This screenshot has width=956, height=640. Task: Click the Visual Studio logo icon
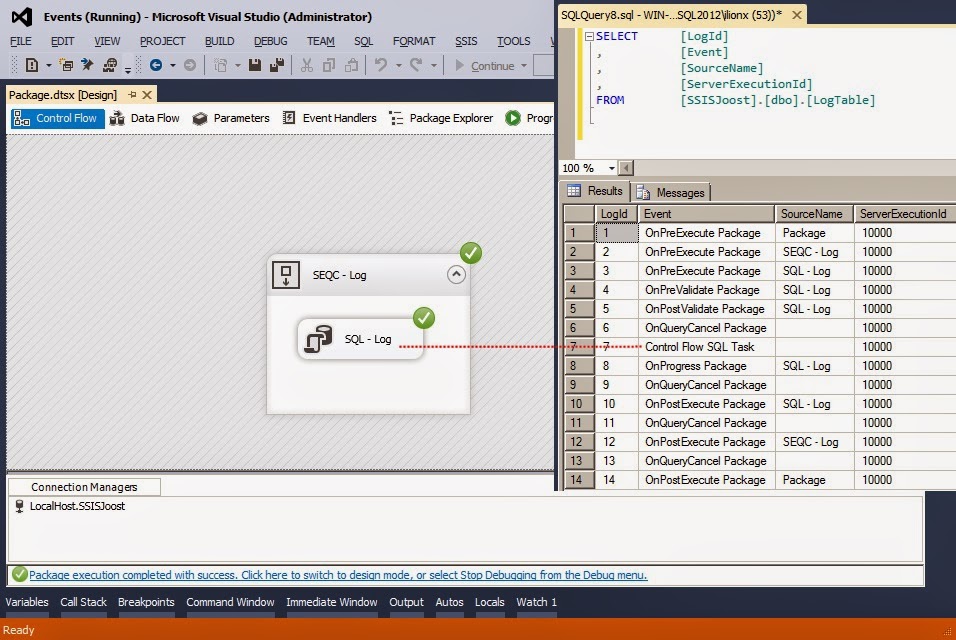pyautogui.click(x=21, y=16)
